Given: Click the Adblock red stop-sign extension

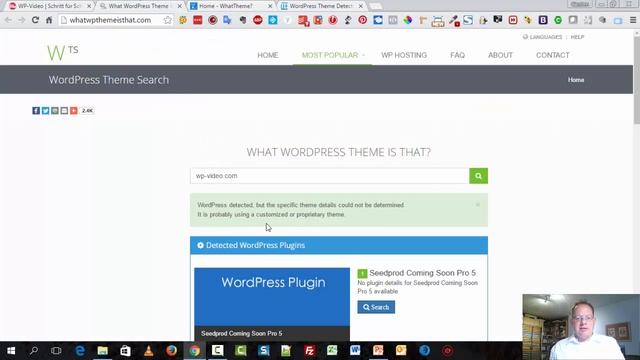Looking at the screenshot, I should tap(258, 20).
